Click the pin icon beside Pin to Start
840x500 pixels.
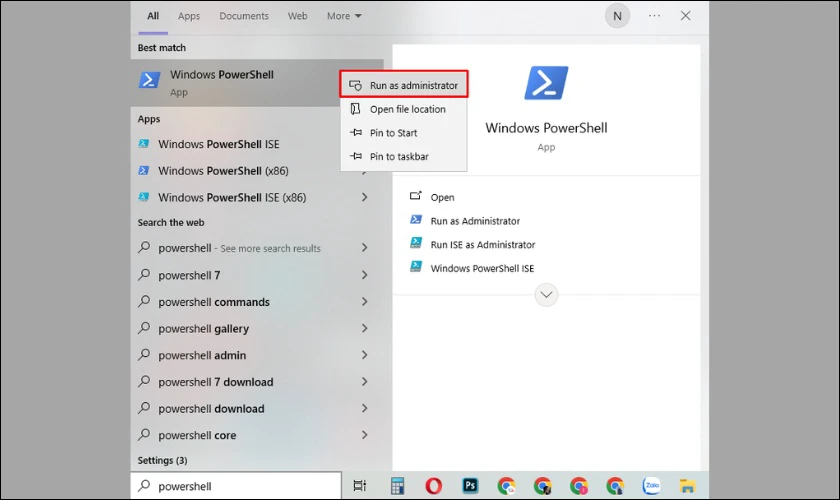click(x=356, y=132)
